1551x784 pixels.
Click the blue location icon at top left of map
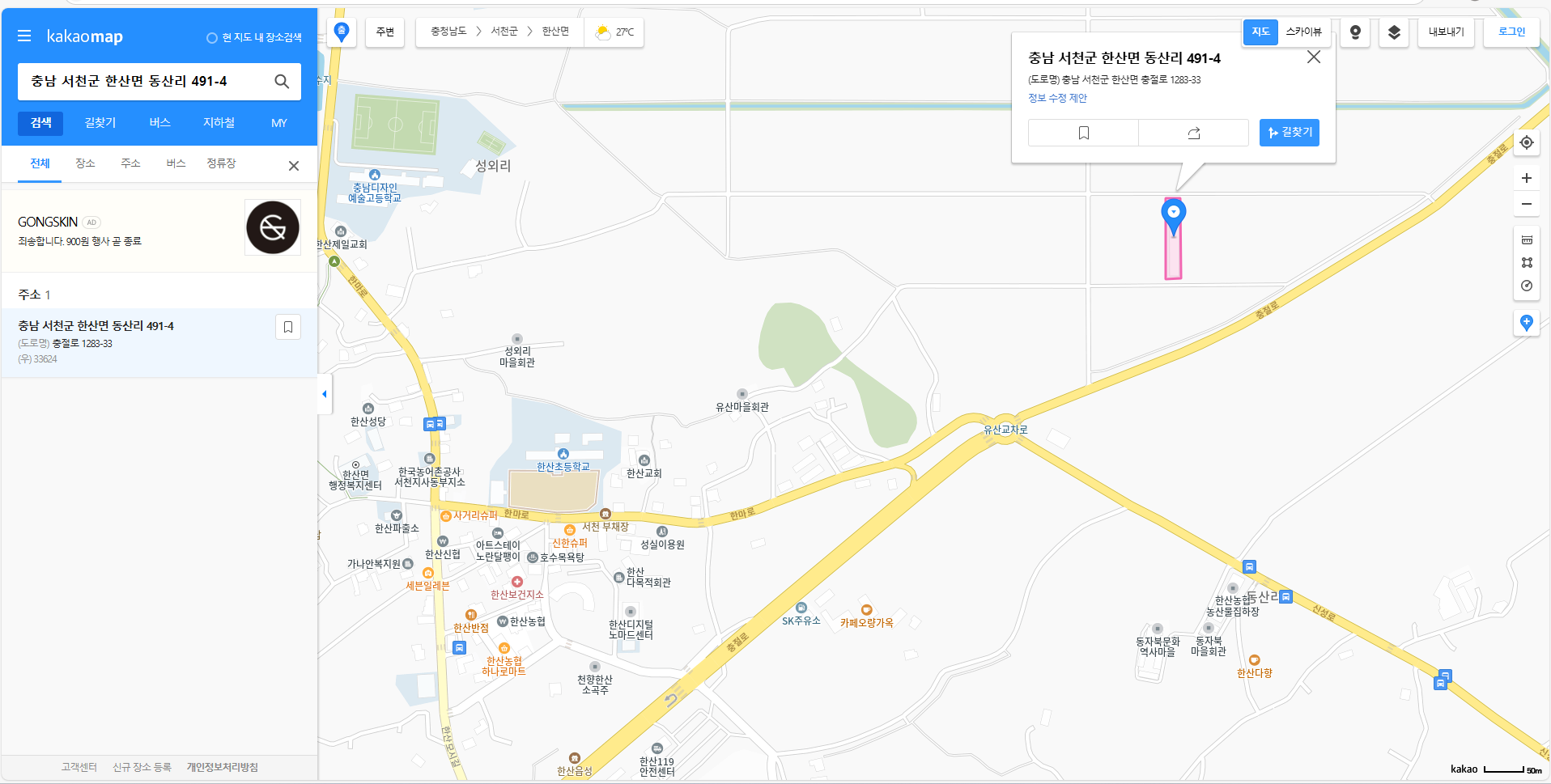coord(342,32)
